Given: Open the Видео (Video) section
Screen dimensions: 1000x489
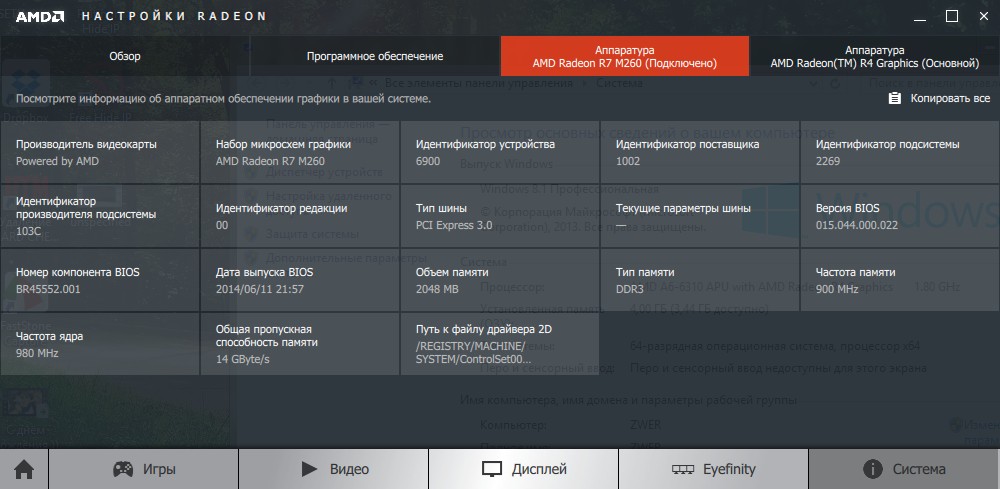Looking at the screenshot, I should pyautogui.click(x=333, y=469).
